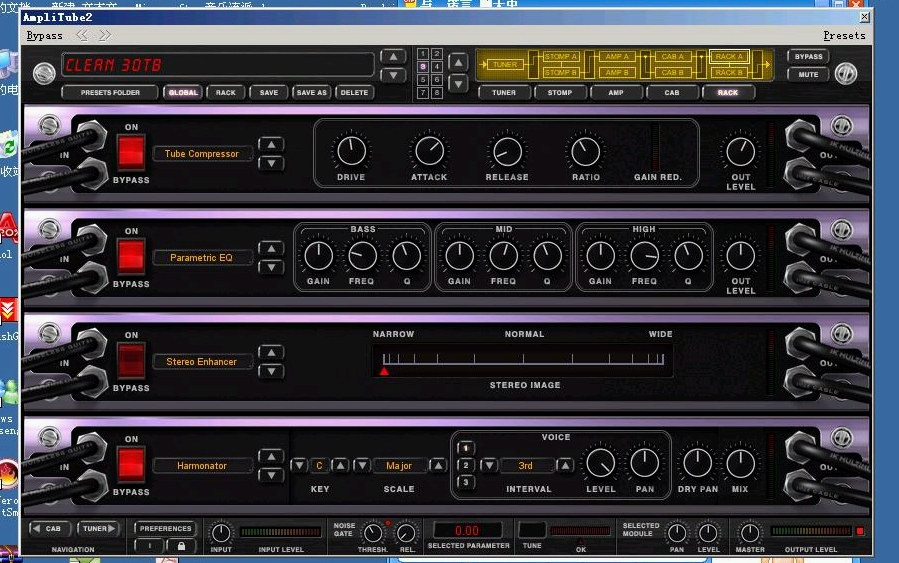Click the noise gate REL knob
The image size is (899, 563).
point(406,533)
